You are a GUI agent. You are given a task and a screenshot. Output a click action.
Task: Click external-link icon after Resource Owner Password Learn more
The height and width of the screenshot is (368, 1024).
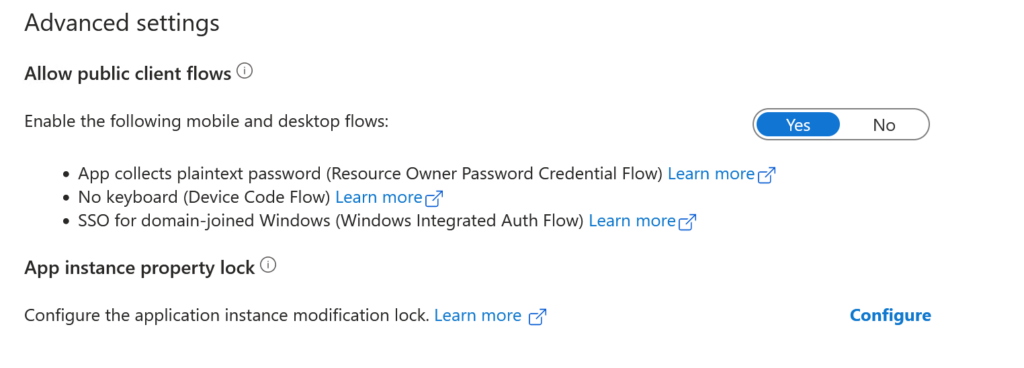(767, 175)
